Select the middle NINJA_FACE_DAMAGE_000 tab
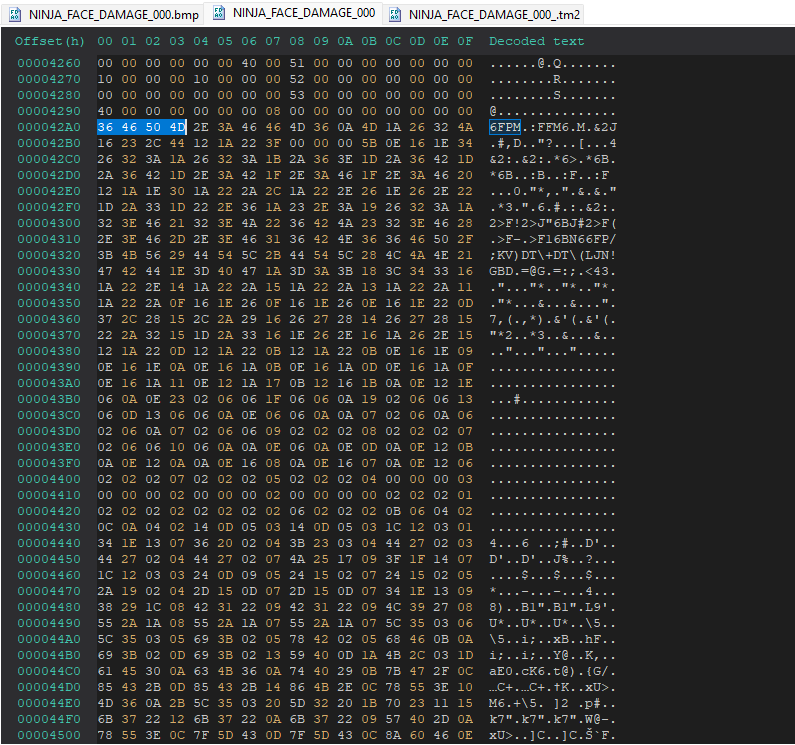This screenshot has width=795, height=745. pos(294,13)
